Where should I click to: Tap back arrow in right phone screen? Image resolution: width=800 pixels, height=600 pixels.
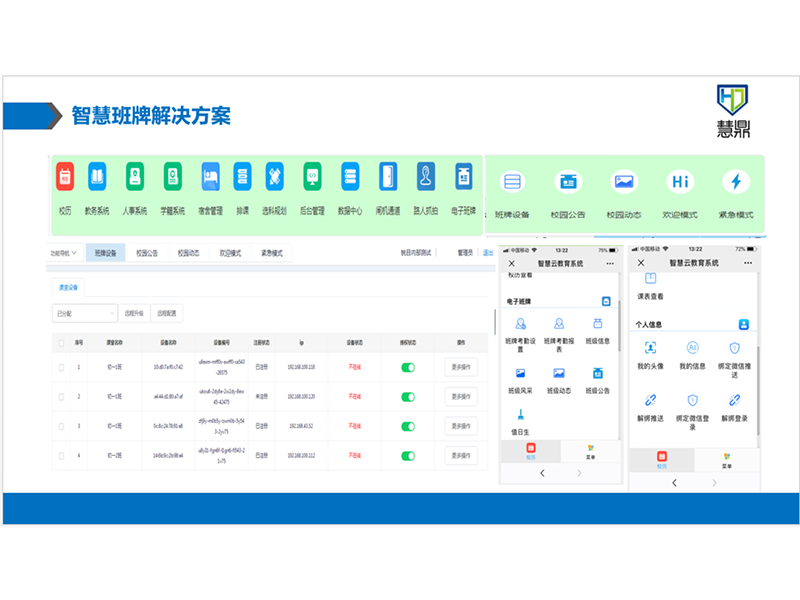pos(673,483)
